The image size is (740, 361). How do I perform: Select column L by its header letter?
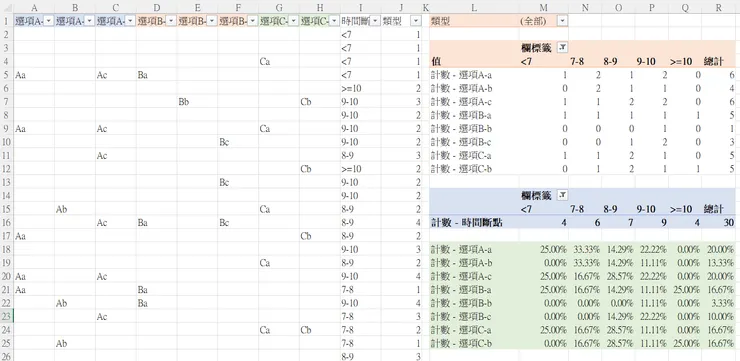coord(474,8)
